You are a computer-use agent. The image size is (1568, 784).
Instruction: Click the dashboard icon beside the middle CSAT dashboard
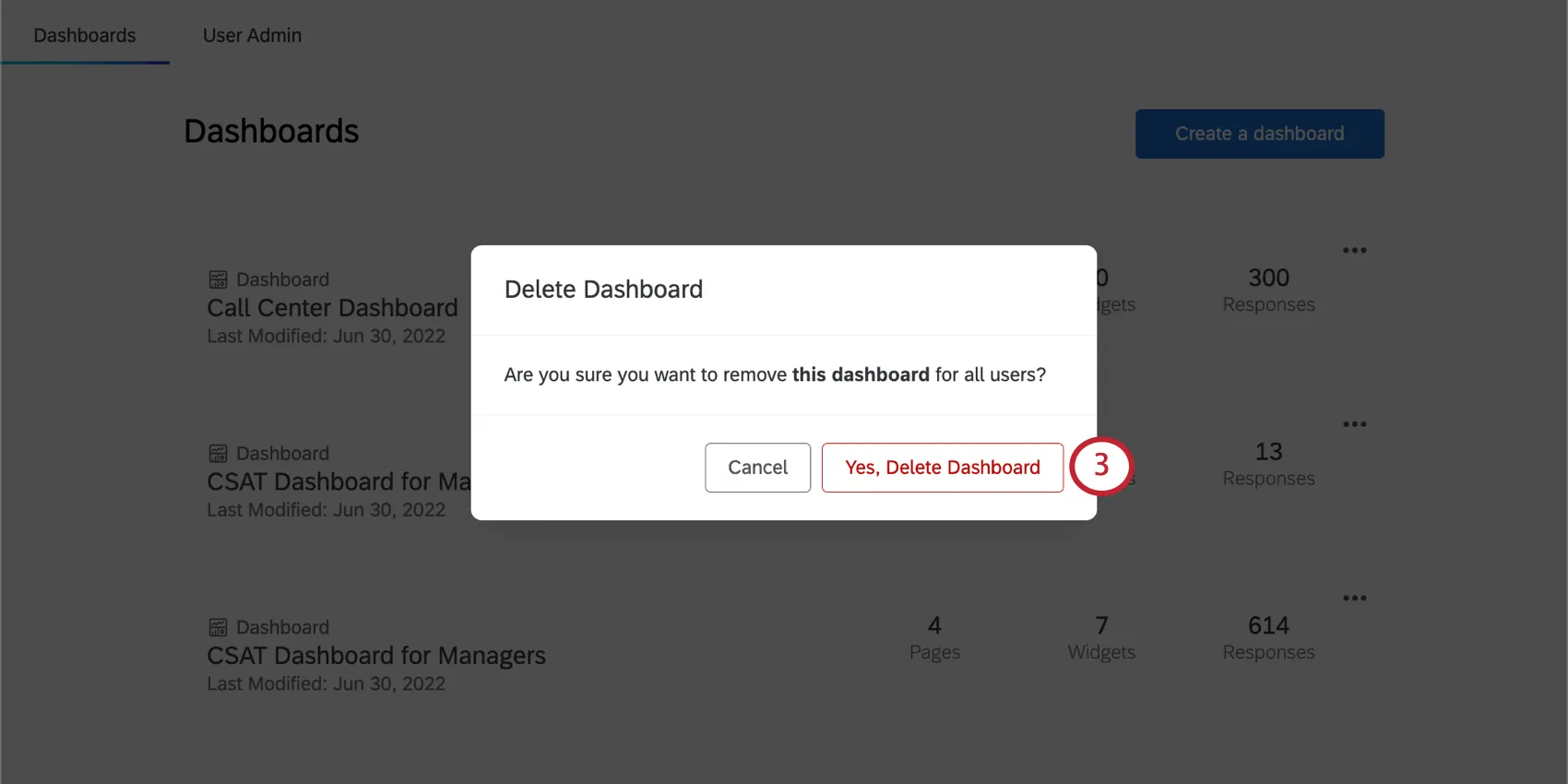219,452
